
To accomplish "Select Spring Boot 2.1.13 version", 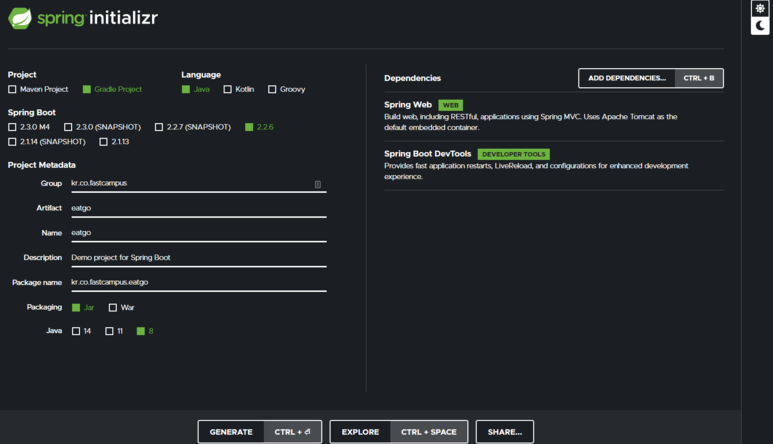I will (104, 142).
